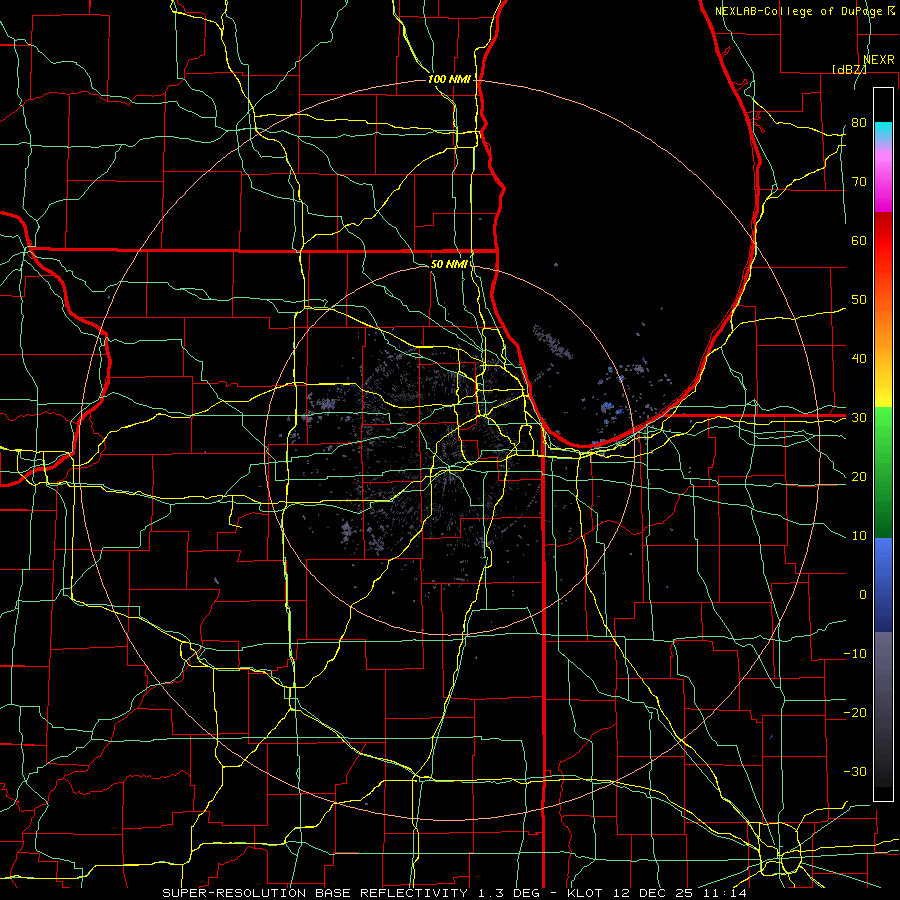The width and height of the screenshot is (900, 900).
Task: Select the 80 value on dBZ scale
Action: coord(859,123)
